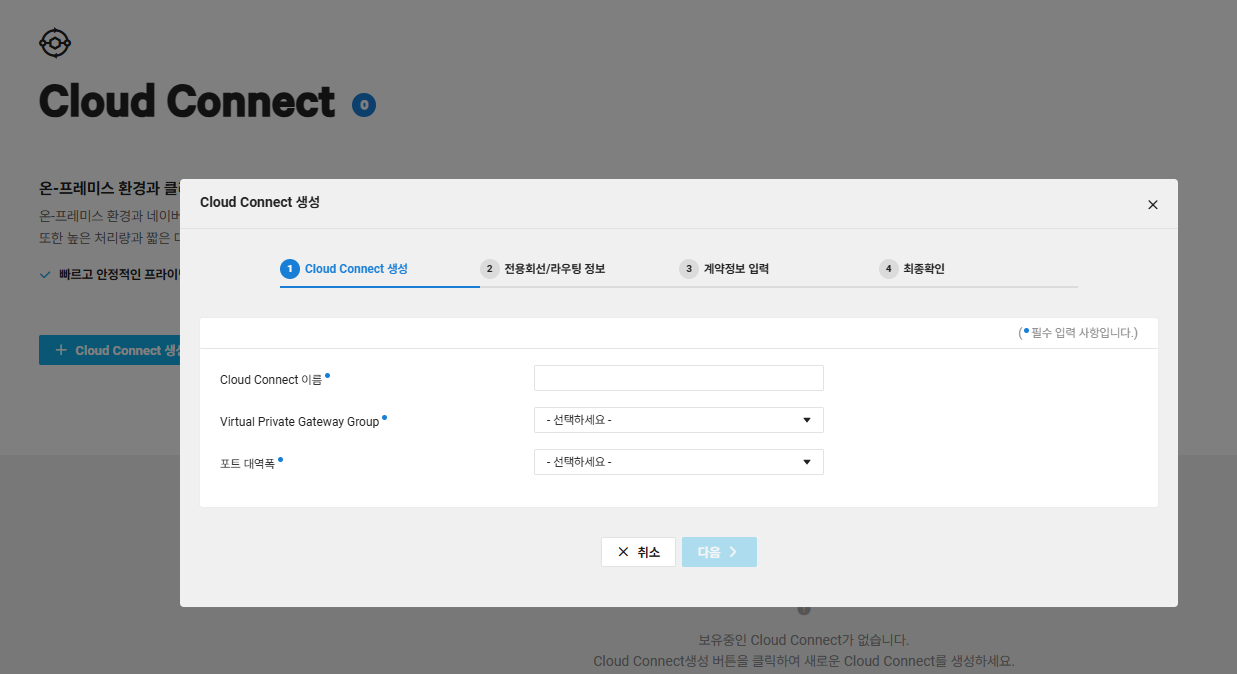Click the blue count badge showing 0
The image size is (1237, 674).
[x=364, y=104]
